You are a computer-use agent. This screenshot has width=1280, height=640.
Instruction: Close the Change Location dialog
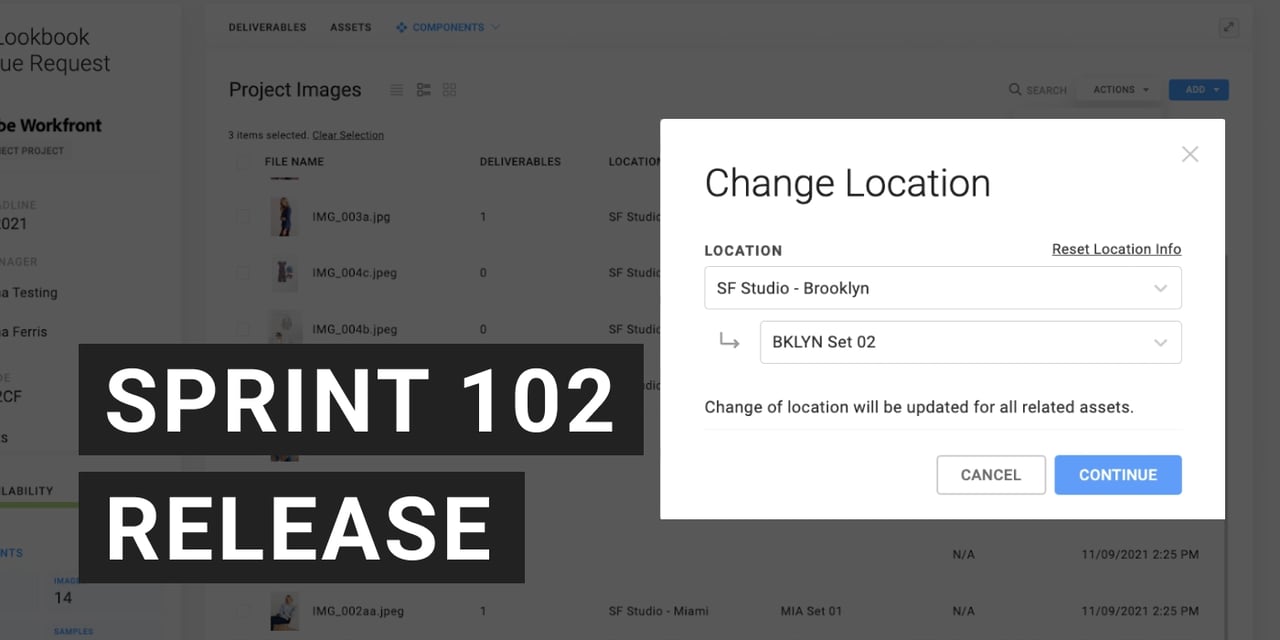(x=1189, y=154)
